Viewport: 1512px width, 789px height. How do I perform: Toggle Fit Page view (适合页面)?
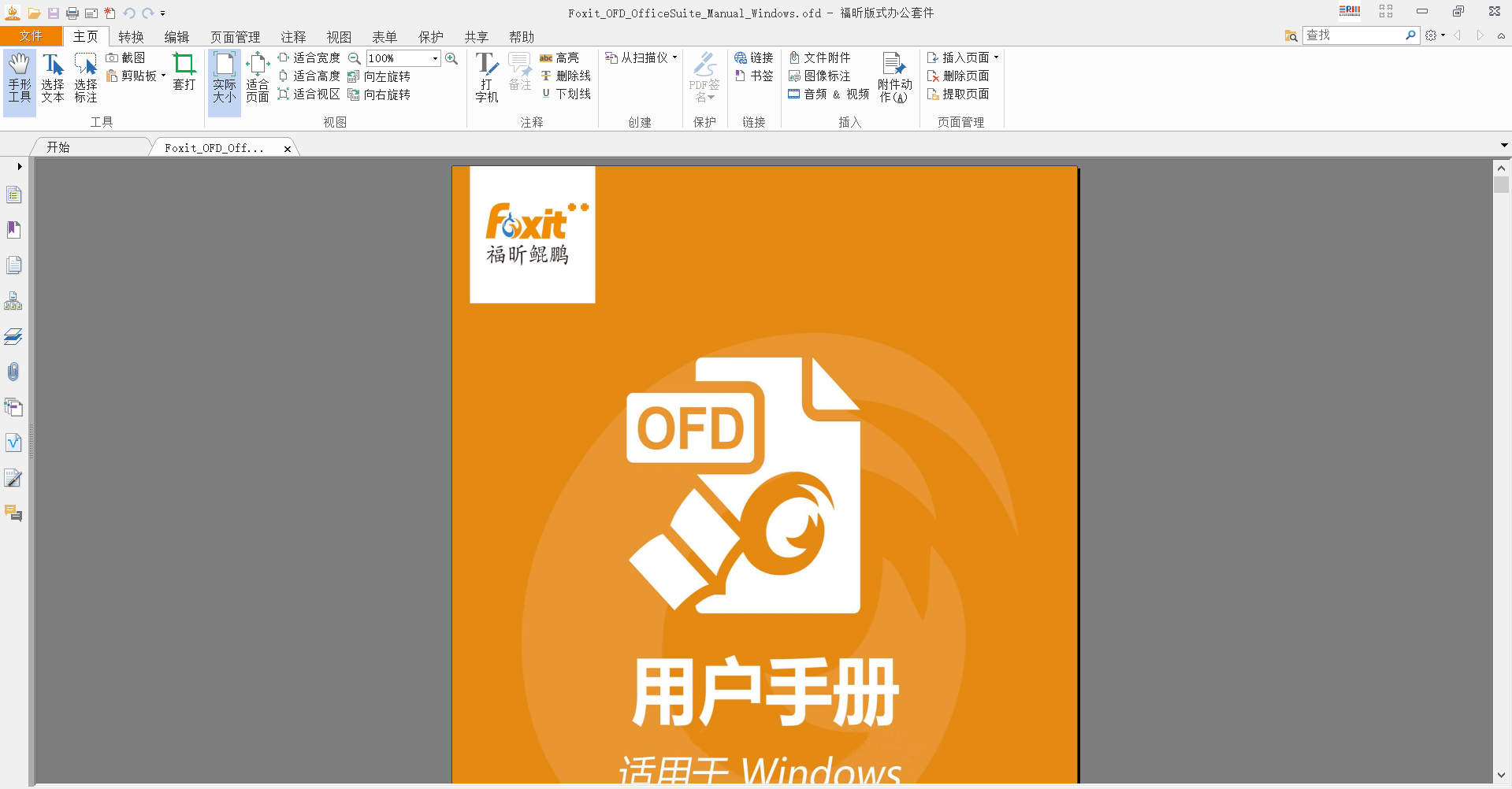coord(258,78)
